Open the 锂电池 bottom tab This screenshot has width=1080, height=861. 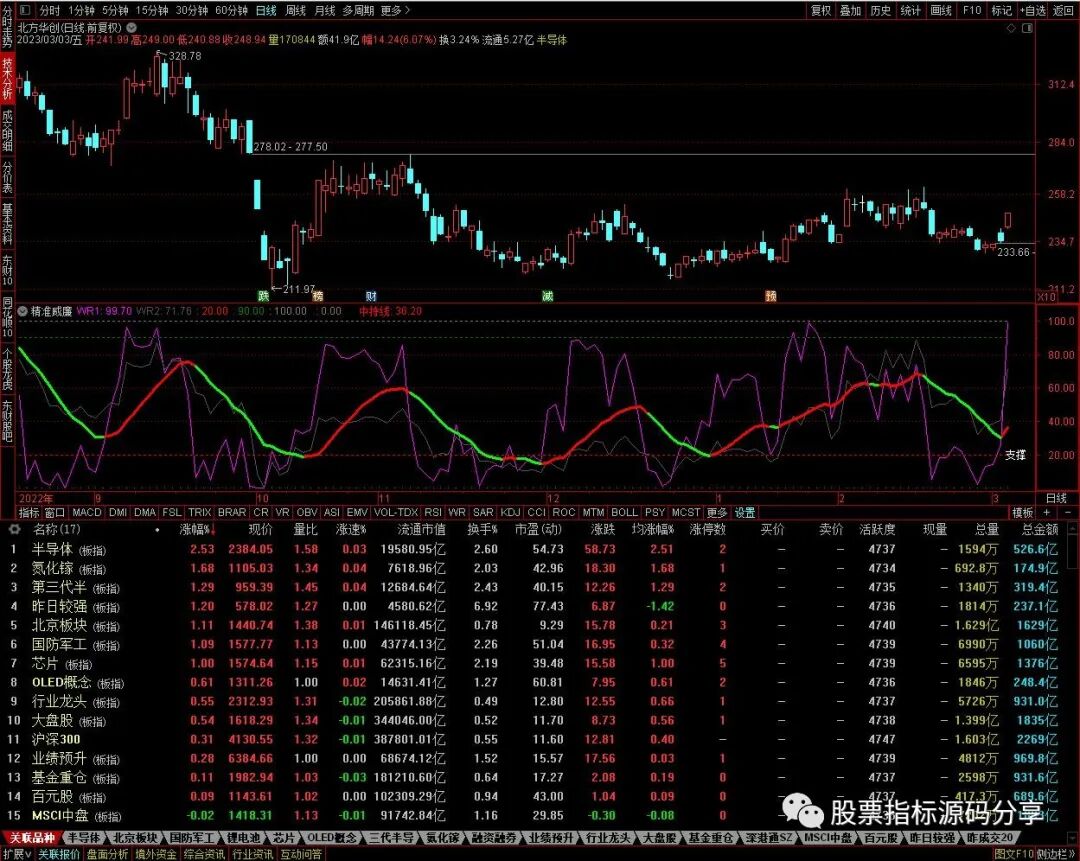pyautogui.click(x=245, y=838)
